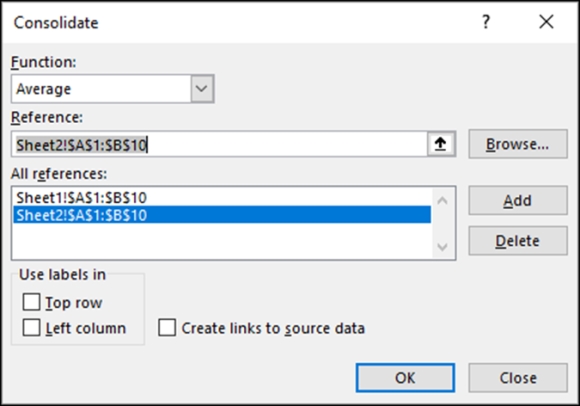Expand the Function dropdown arrow

(x=202, y=89)
